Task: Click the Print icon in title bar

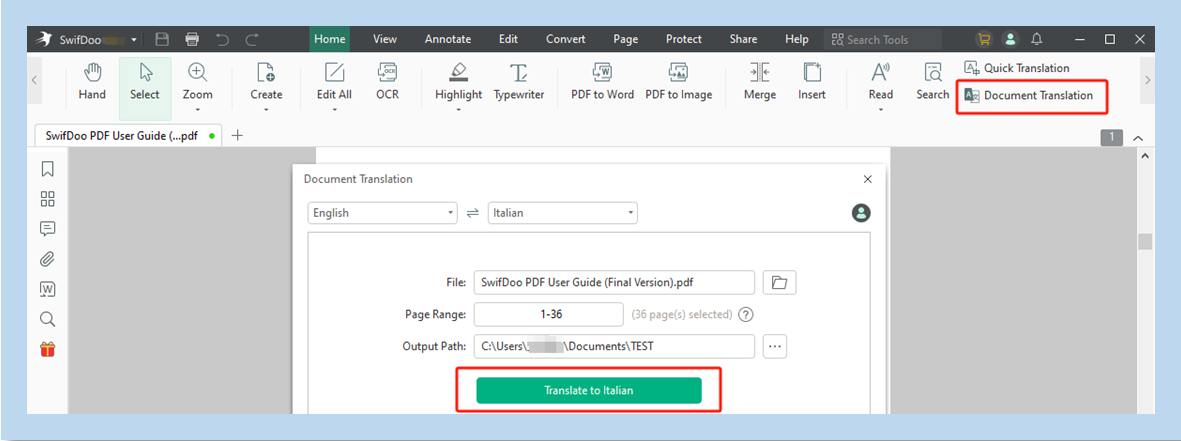Action: [x=192, y=39]
